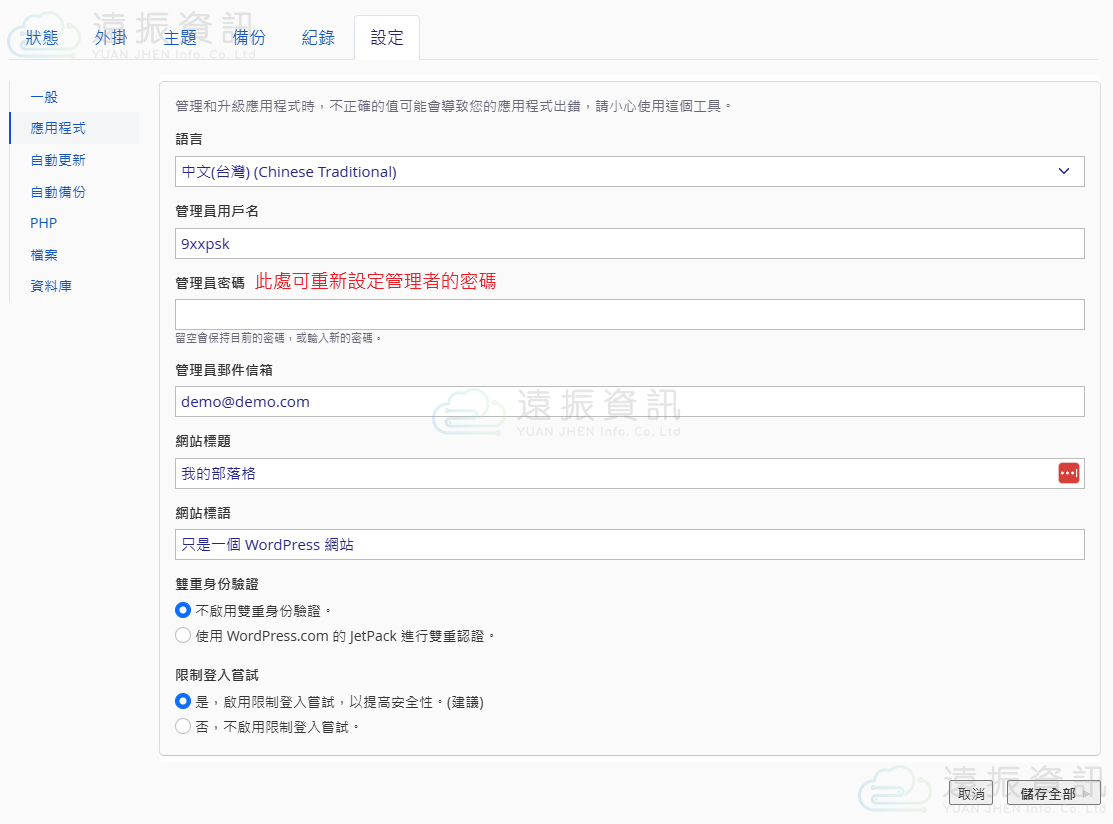Image resolution: width=1113 pixels, height=824 pixels.
Task: Click into the 管理員密碼 password field
Action: point(629,315)
